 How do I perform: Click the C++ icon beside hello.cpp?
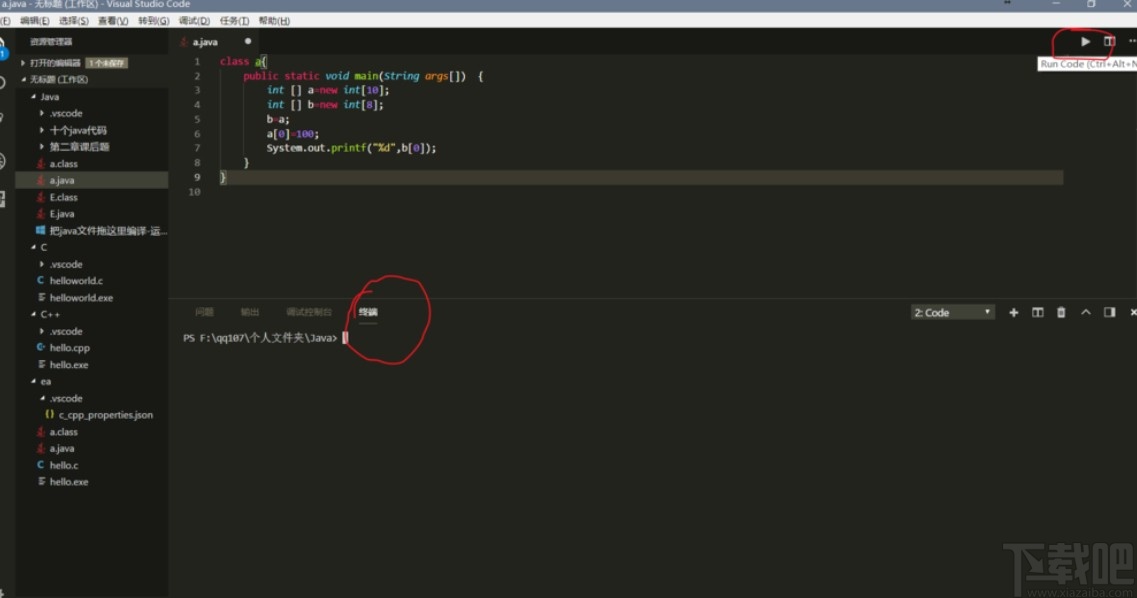(41, 348)
